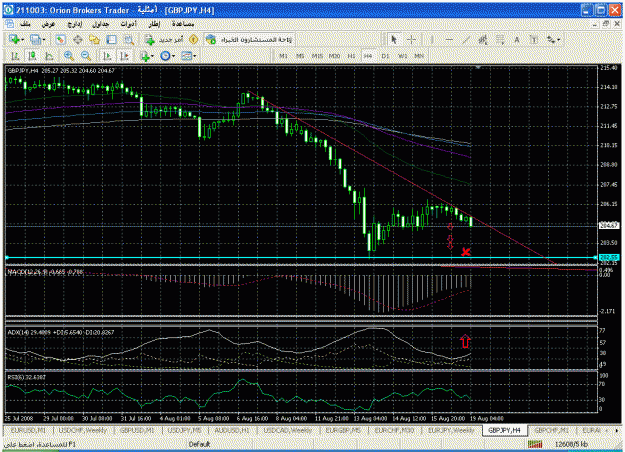The width and height of the screenshot is (625, 452).
Task: Select the M1 timeframe
Action: click(x=283, y=56)
